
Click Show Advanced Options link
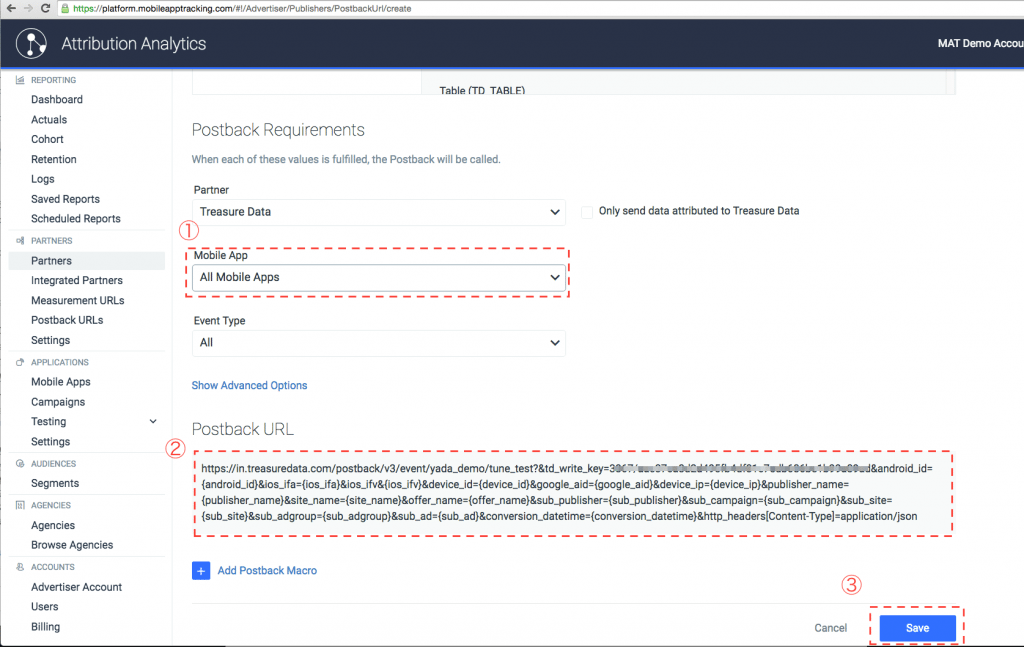point(249,385)
